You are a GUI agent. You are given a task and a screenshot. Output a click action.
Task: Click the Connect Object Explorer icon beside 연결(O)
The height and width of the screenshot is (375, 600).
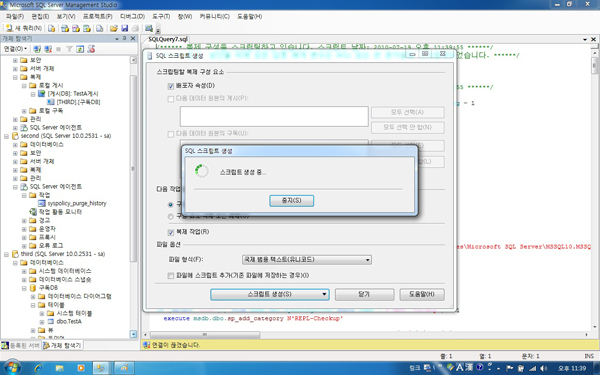tap(37, 49)
